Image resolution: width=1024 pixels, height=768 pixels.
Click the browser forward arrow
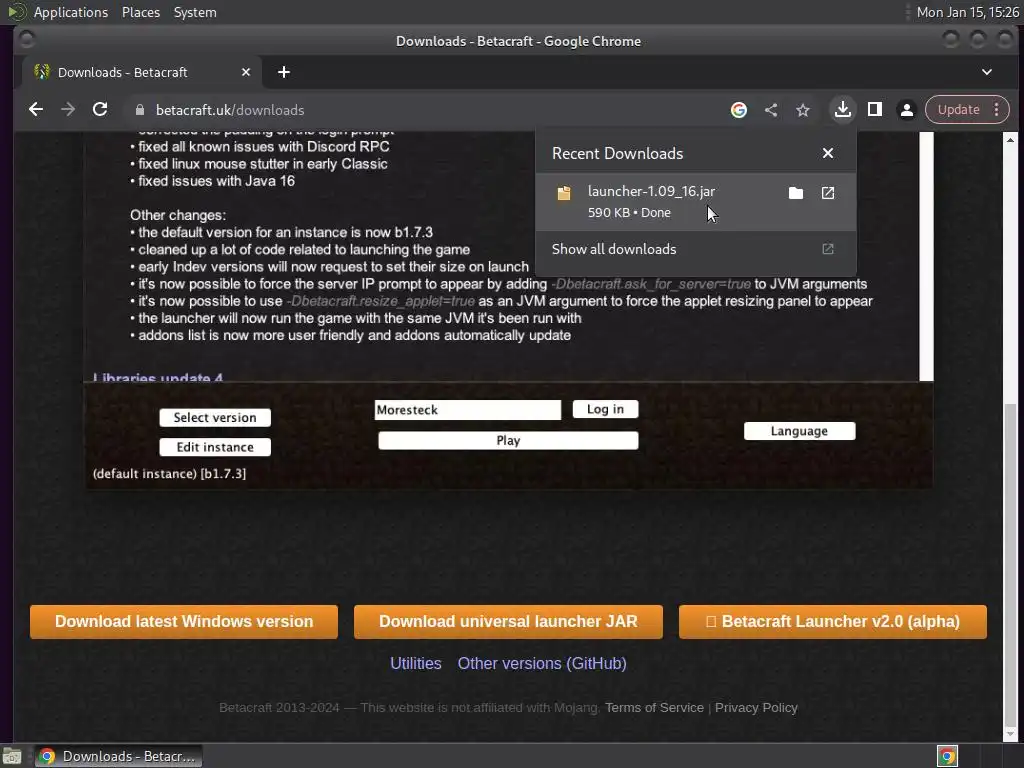pyautogui.click(x=68, y=110)
